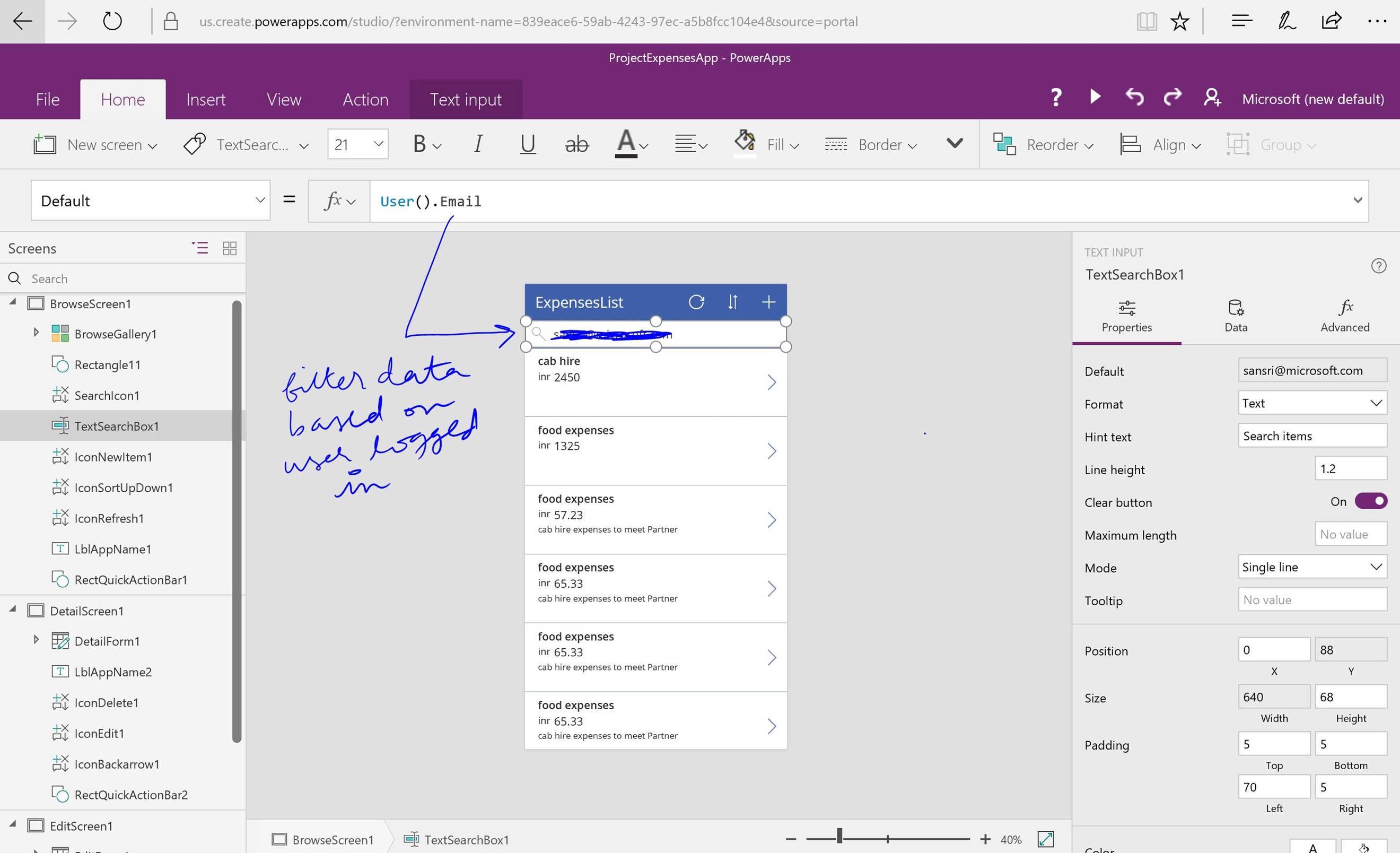Click the sort icon in ExpensesList header
This screenshot has height=853, width=1400.
tap(732, 302)
